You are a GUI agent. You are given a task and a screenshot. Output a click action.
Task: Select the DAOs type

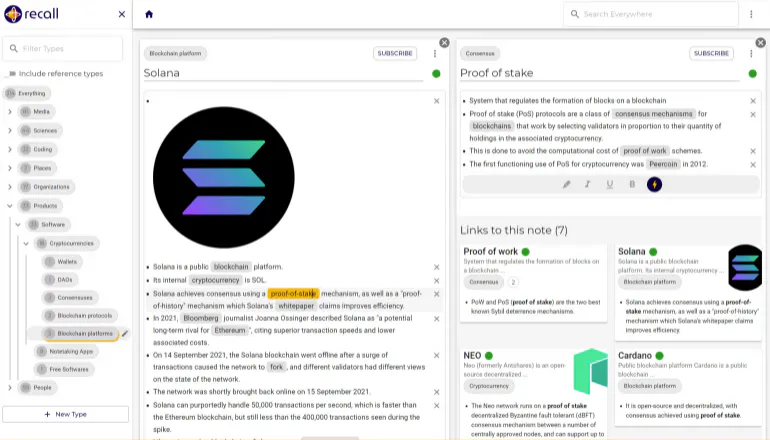[x=60, y=280]
